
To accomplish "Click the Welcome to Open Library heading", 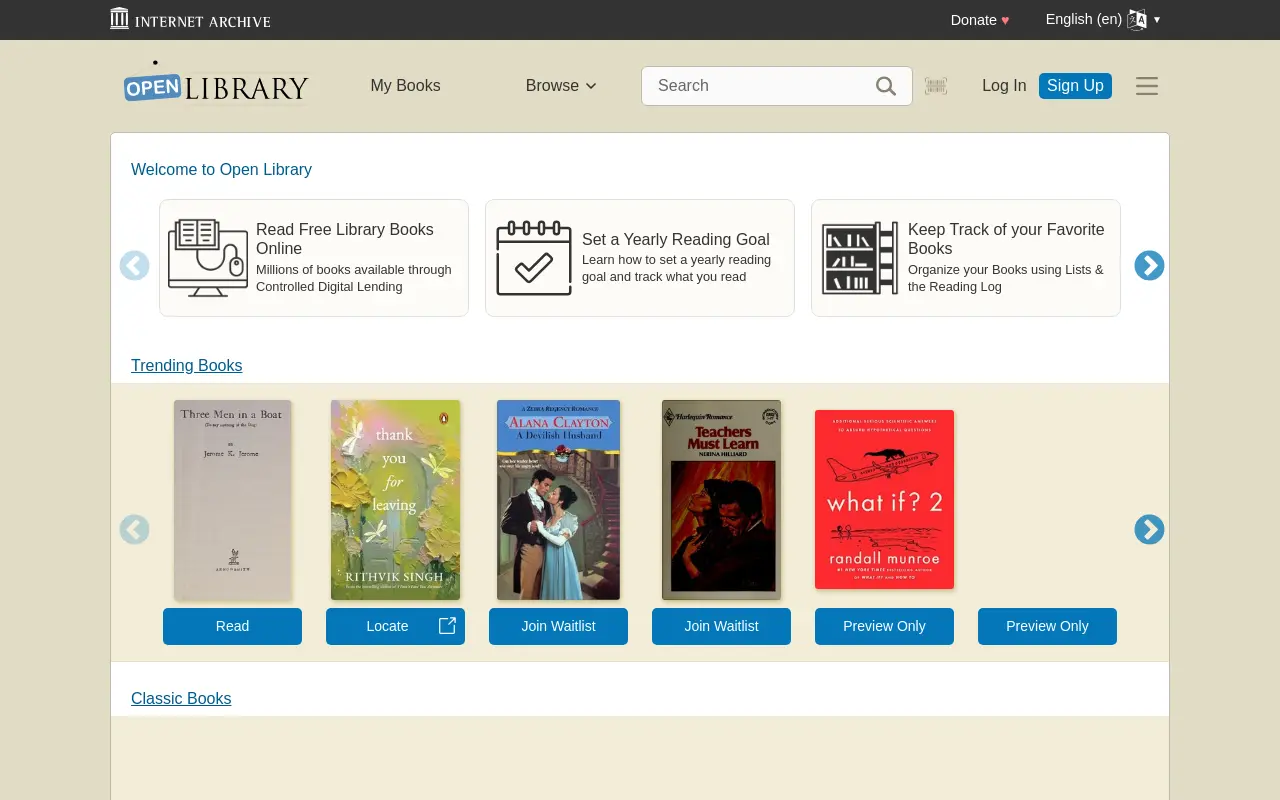I will pyautogui.click(x=221, y=170).
